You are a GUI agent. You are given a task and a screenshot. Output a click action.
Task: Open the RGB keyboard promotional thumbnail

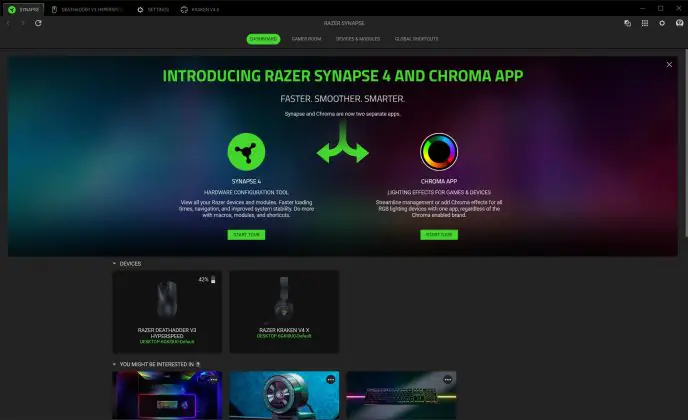401,395
